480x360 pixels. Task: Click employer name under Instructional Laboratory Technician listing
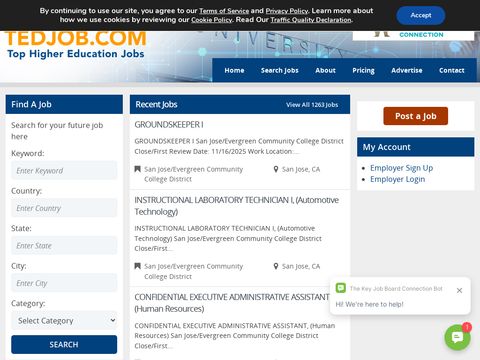(x=194, y=271)
